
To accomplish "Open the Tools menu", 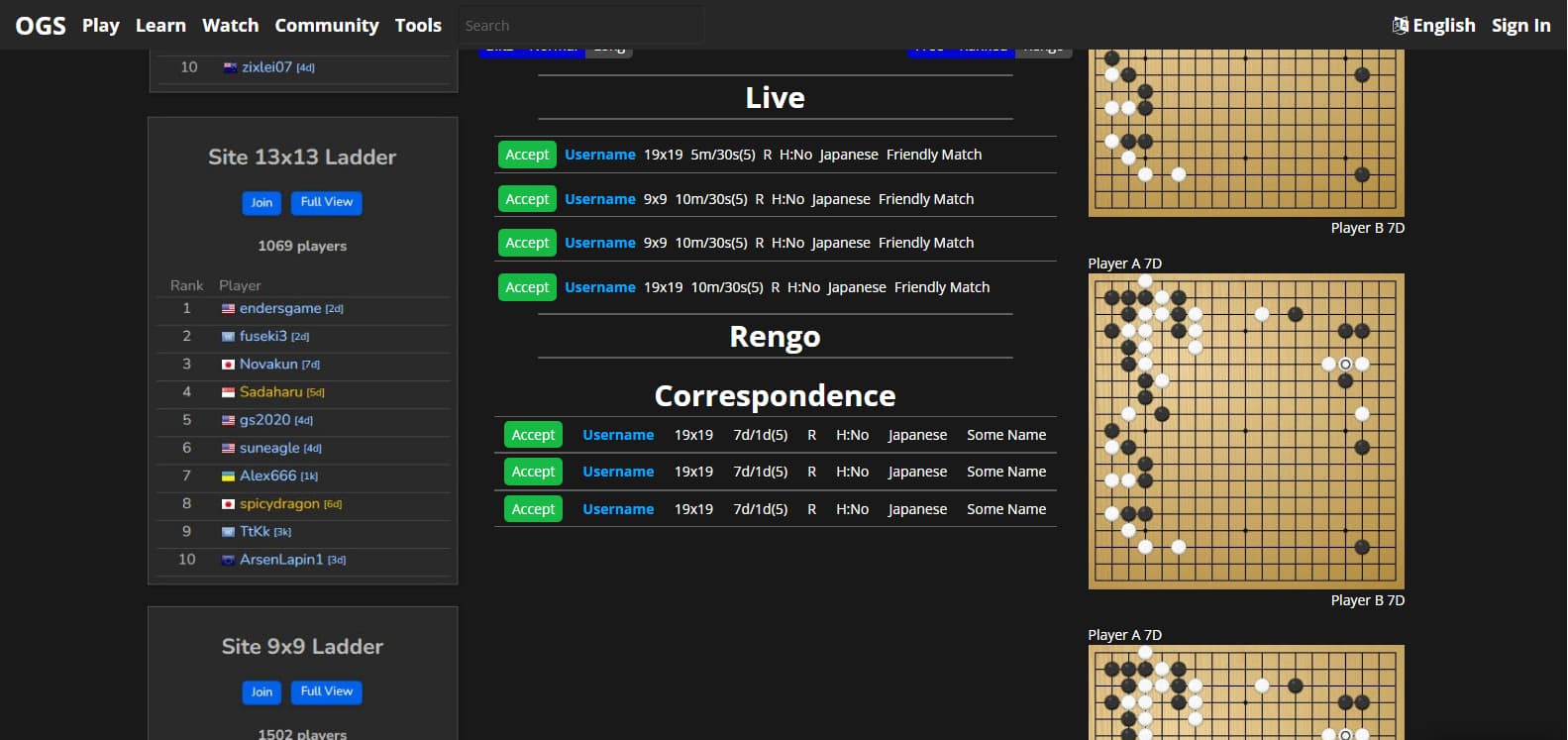I will pyautogui.click(x=418, y=26).
